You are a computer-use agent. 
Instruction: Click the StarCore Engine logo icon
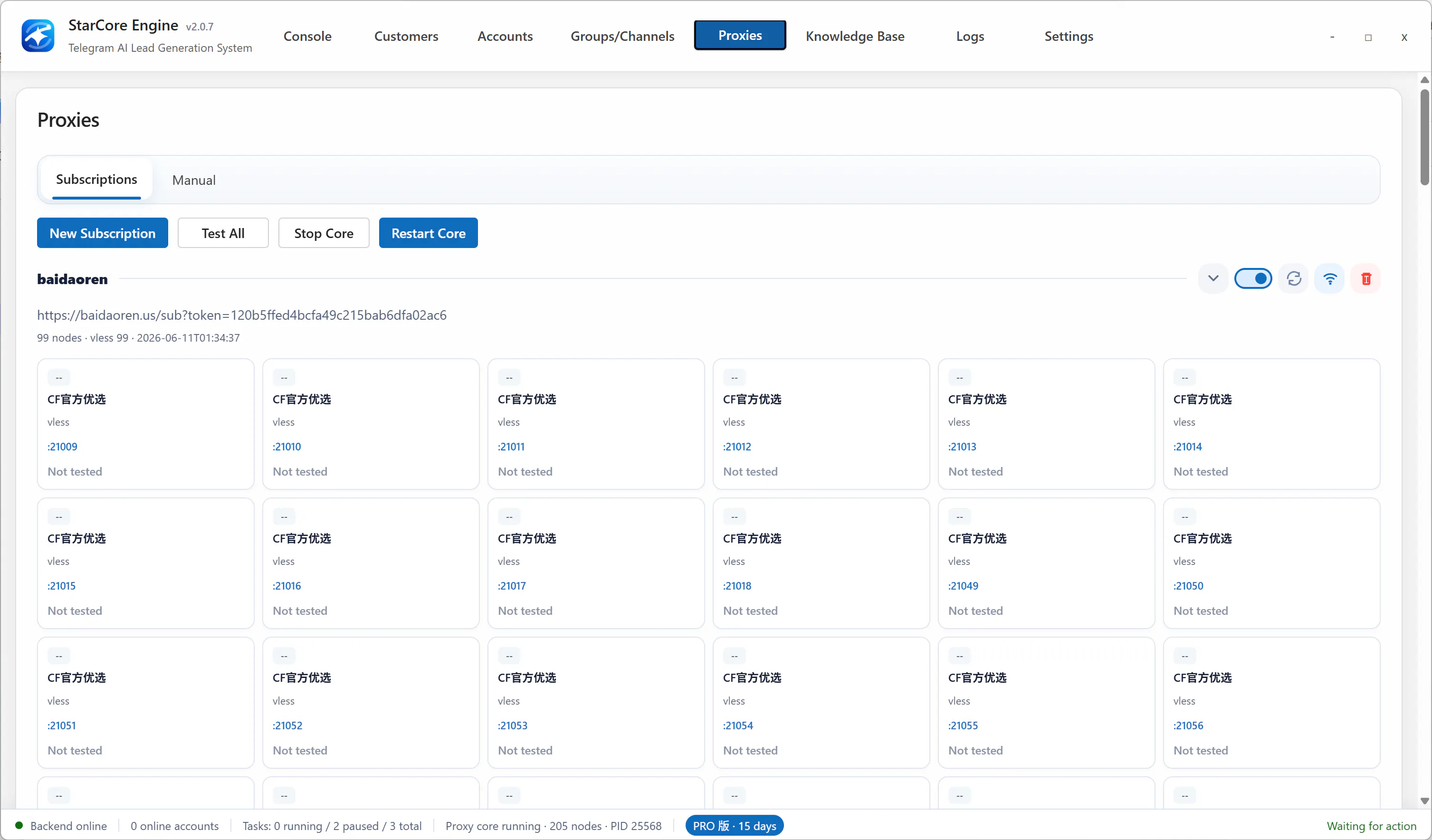[38, 35]
